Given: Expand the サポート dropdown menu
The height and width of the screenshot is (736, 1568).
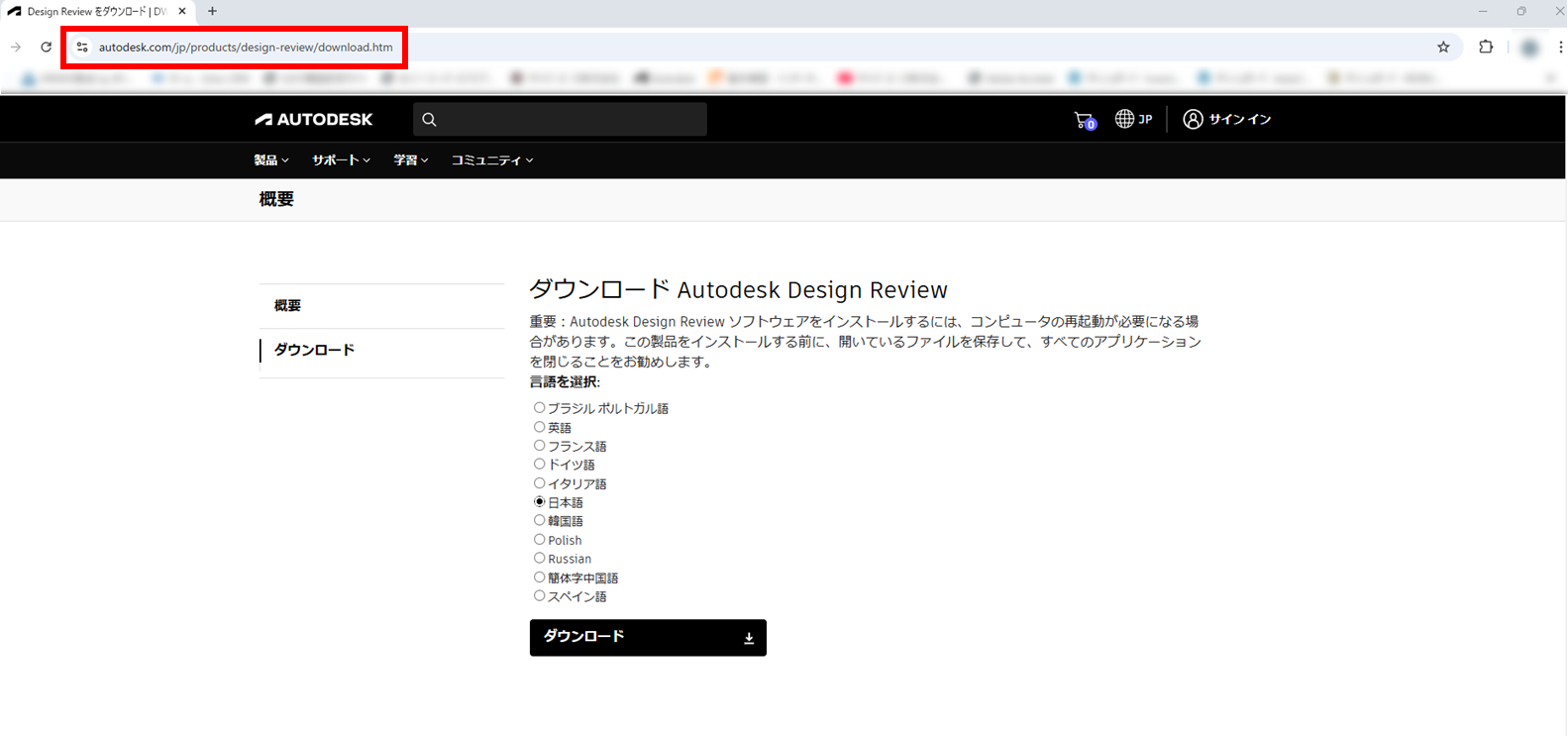Looking at the screenshot, I should 342,160.
